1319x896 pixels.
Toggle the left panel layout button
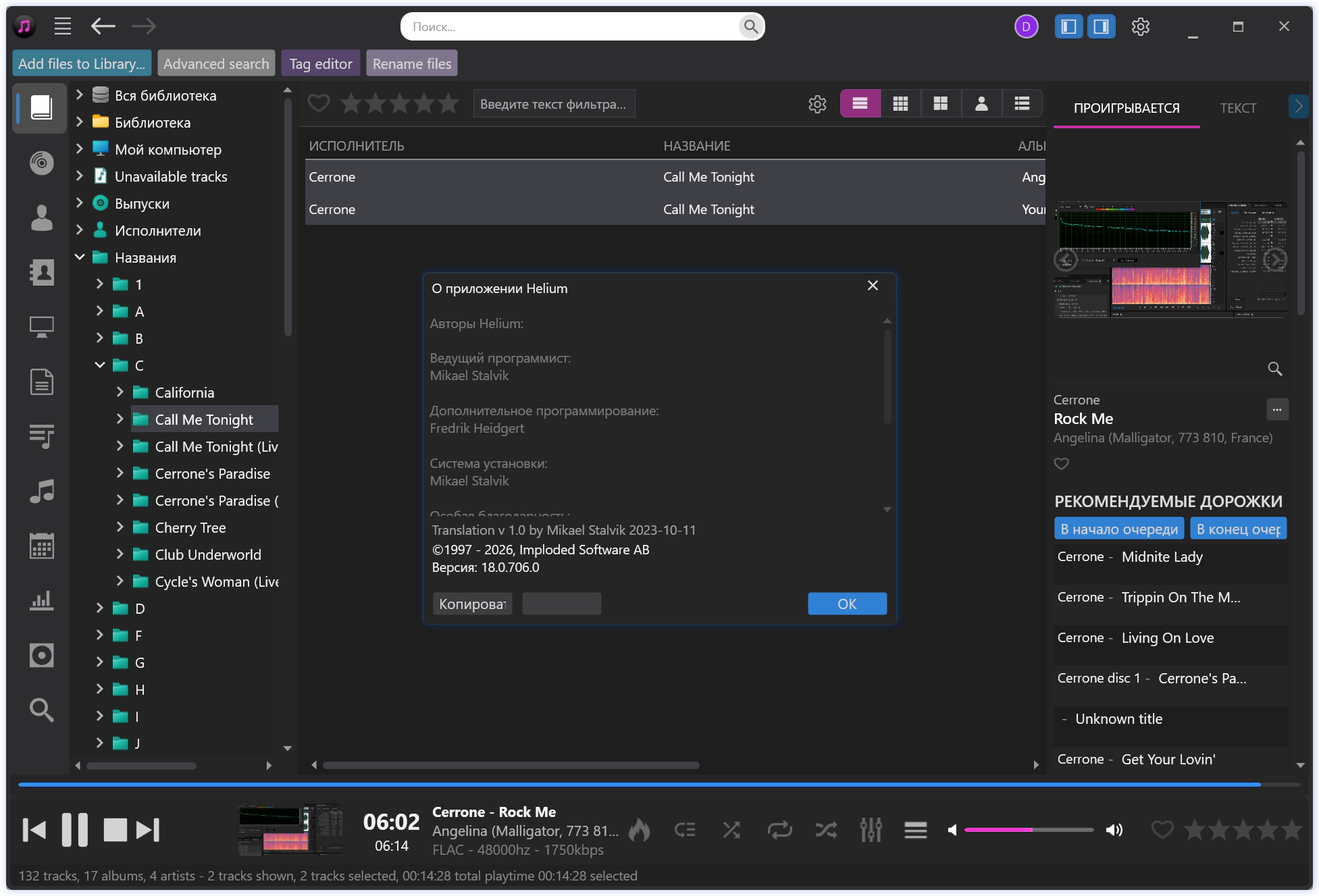tap(1068, 27)
